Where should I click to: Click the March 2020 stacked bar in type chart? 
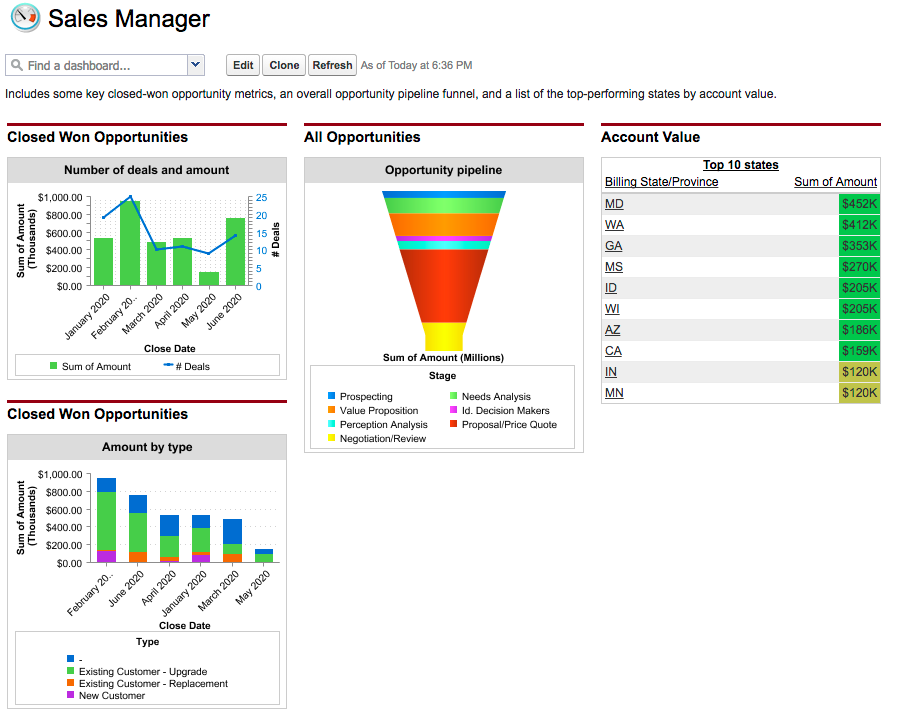tap(232, 540)
